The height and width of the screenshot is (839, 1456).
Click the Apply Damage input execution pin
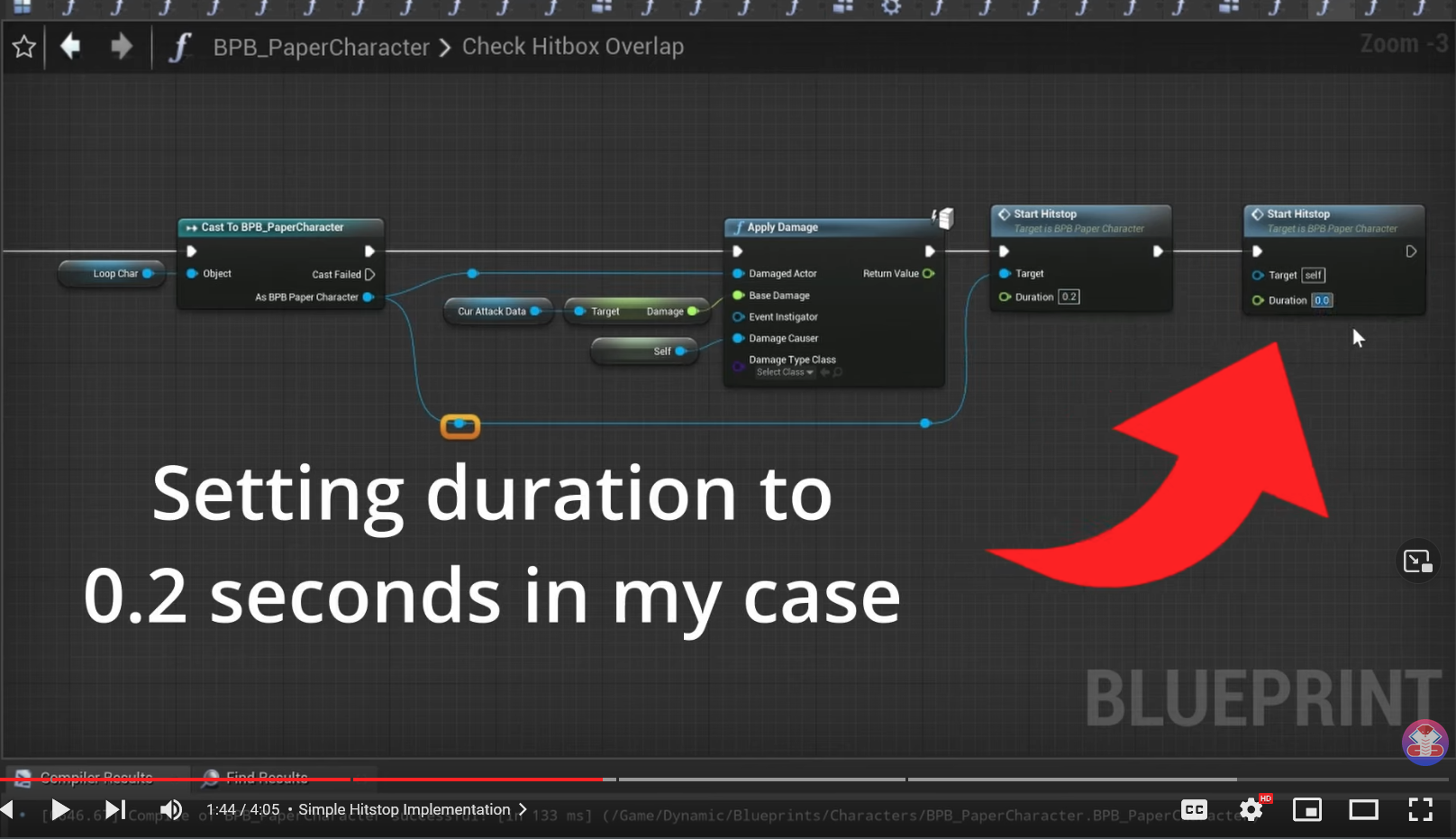pyautogui.click(x=737, y=251)
